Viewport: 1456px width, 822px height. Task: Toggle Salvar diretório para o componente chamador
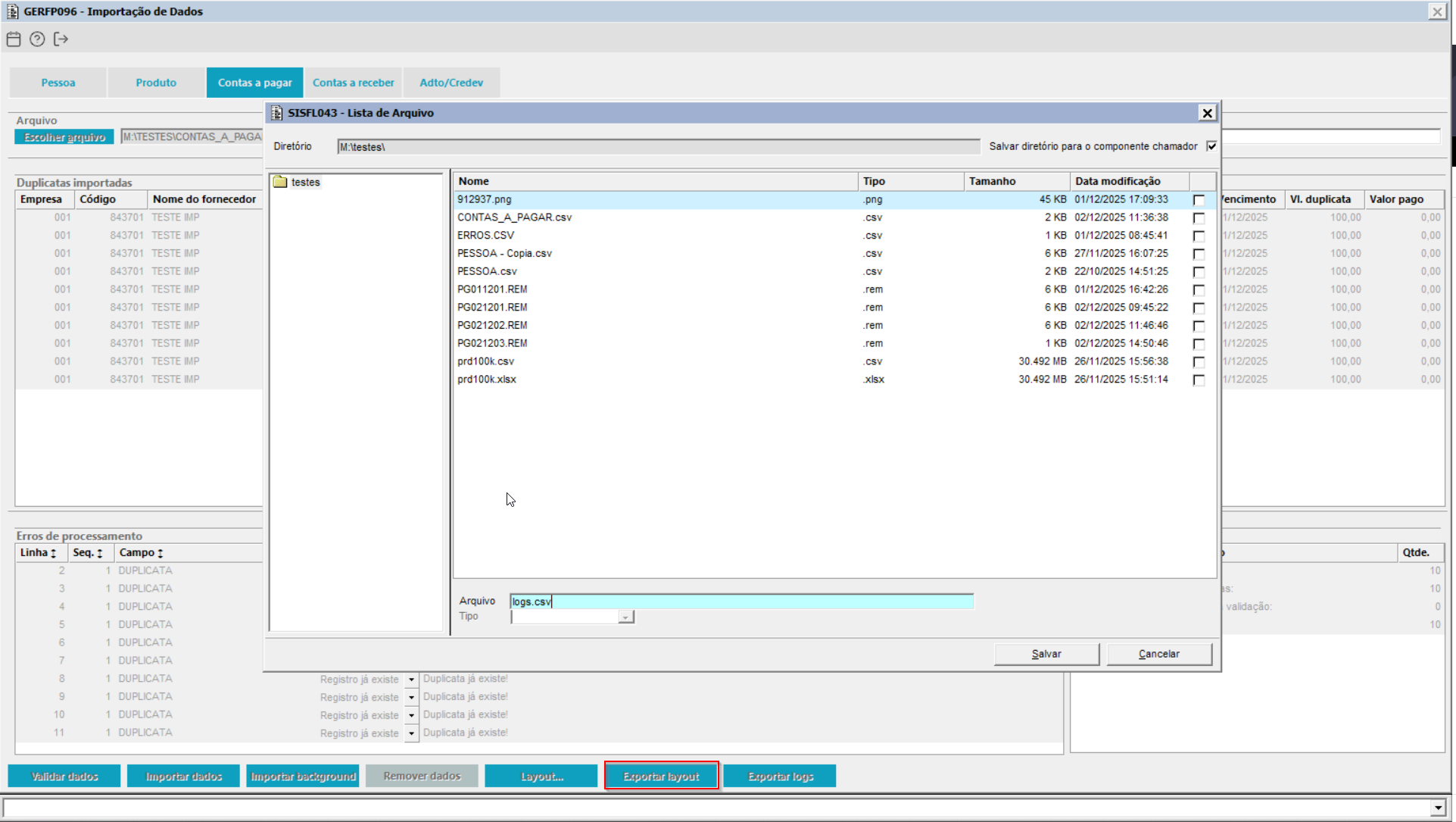pyautogui.click(x=1211, y=146)
